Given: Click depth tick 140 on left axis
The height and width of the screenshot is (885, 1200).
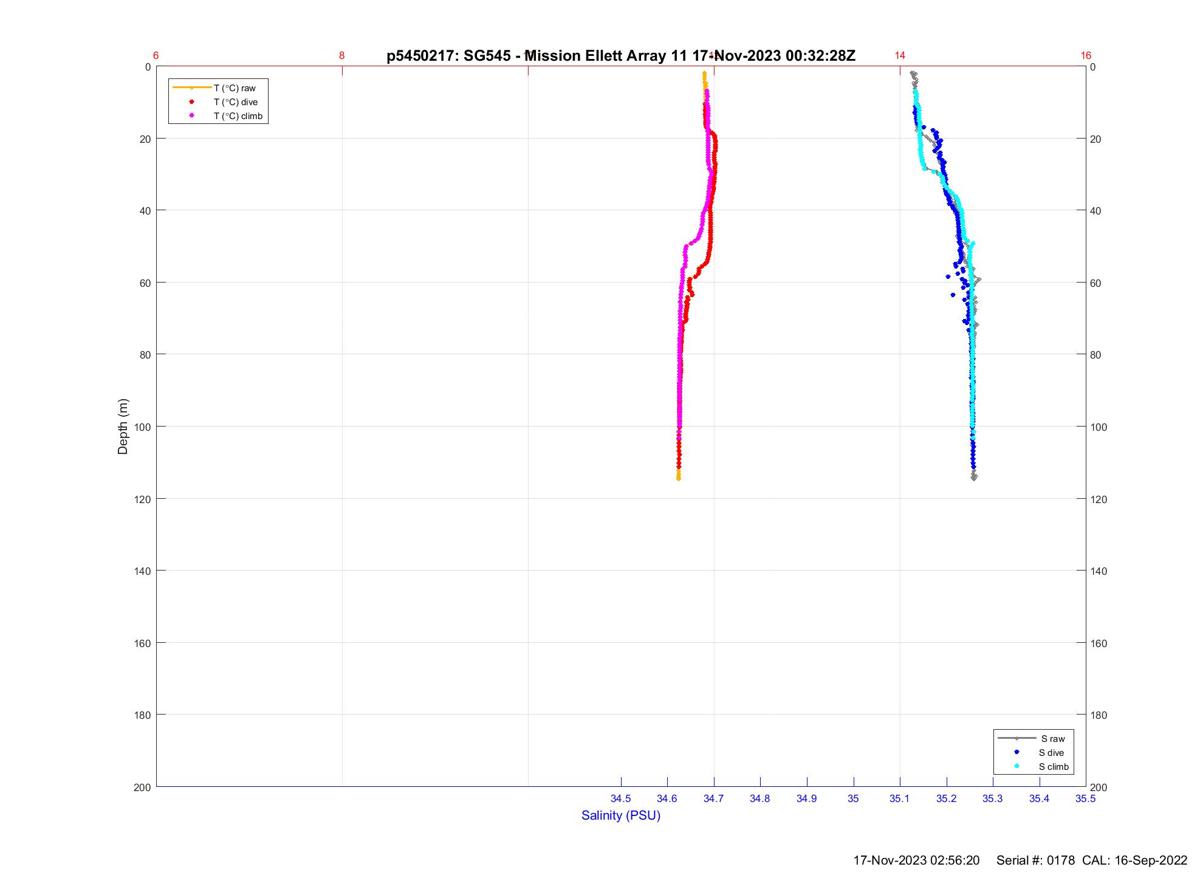Looking at the screenshot, I should click(142, 571).
